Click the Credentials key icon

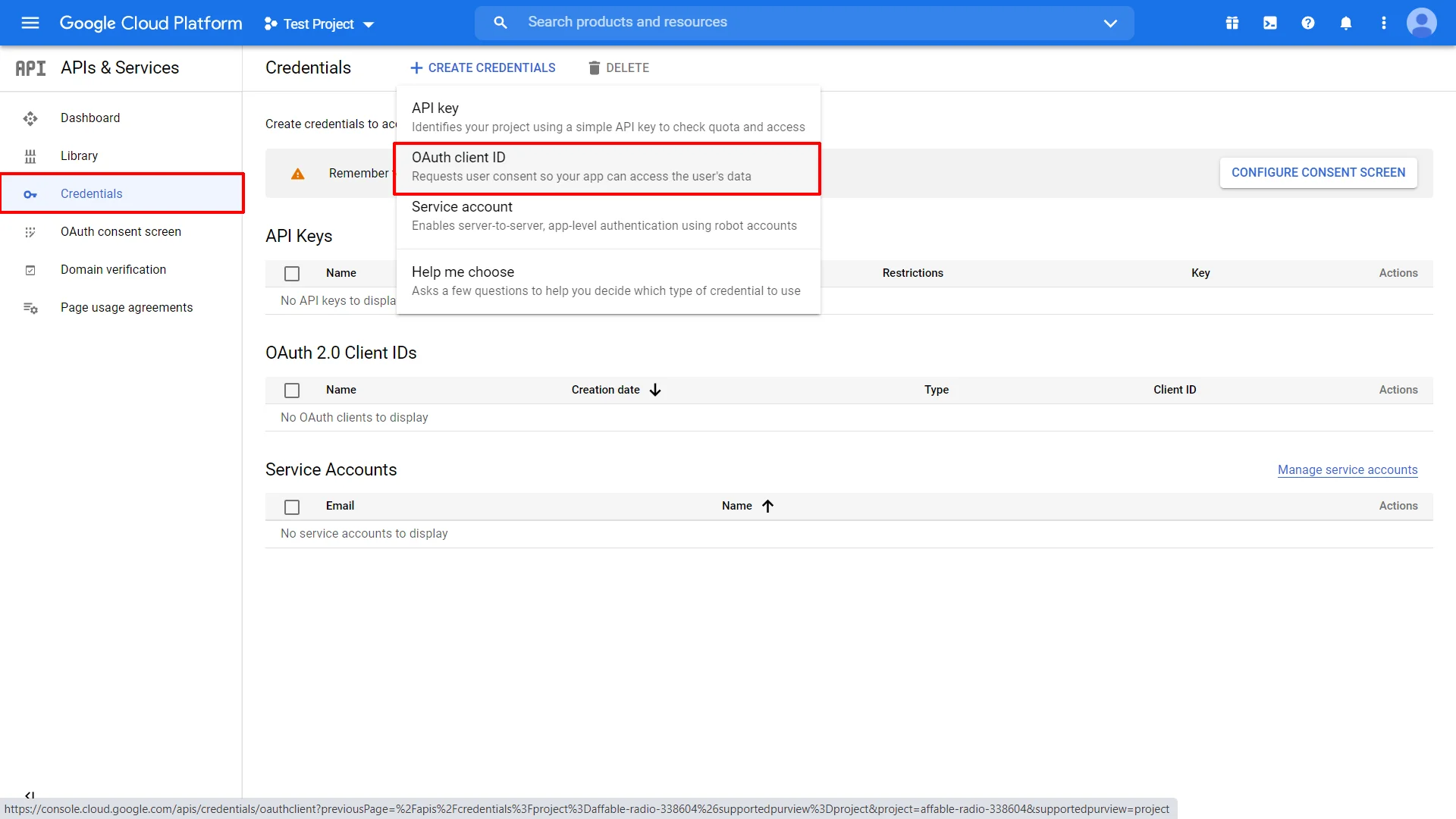pos(30,194)
